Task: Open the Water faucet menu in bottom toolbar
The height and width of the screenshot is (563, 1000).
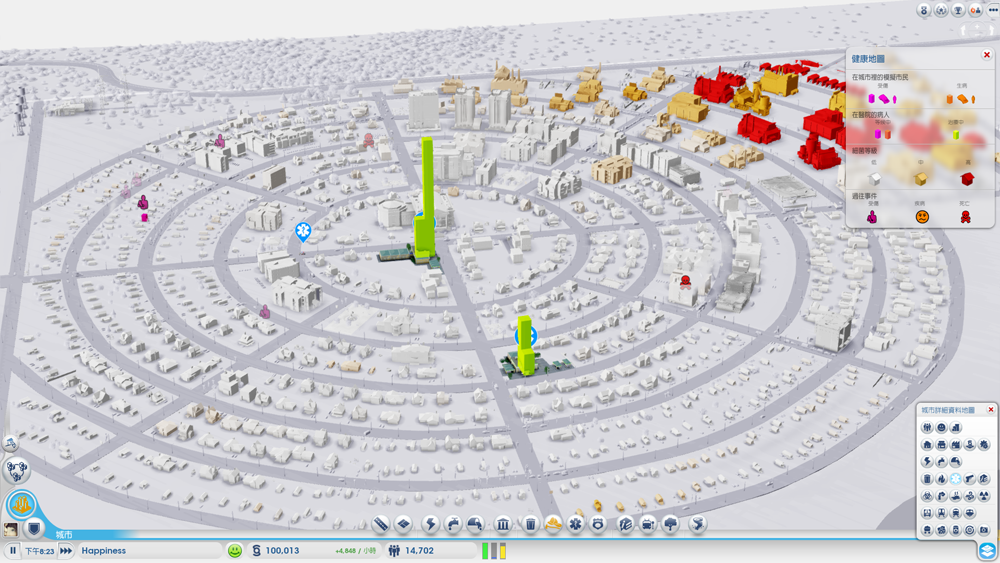Action: [453, 524]
